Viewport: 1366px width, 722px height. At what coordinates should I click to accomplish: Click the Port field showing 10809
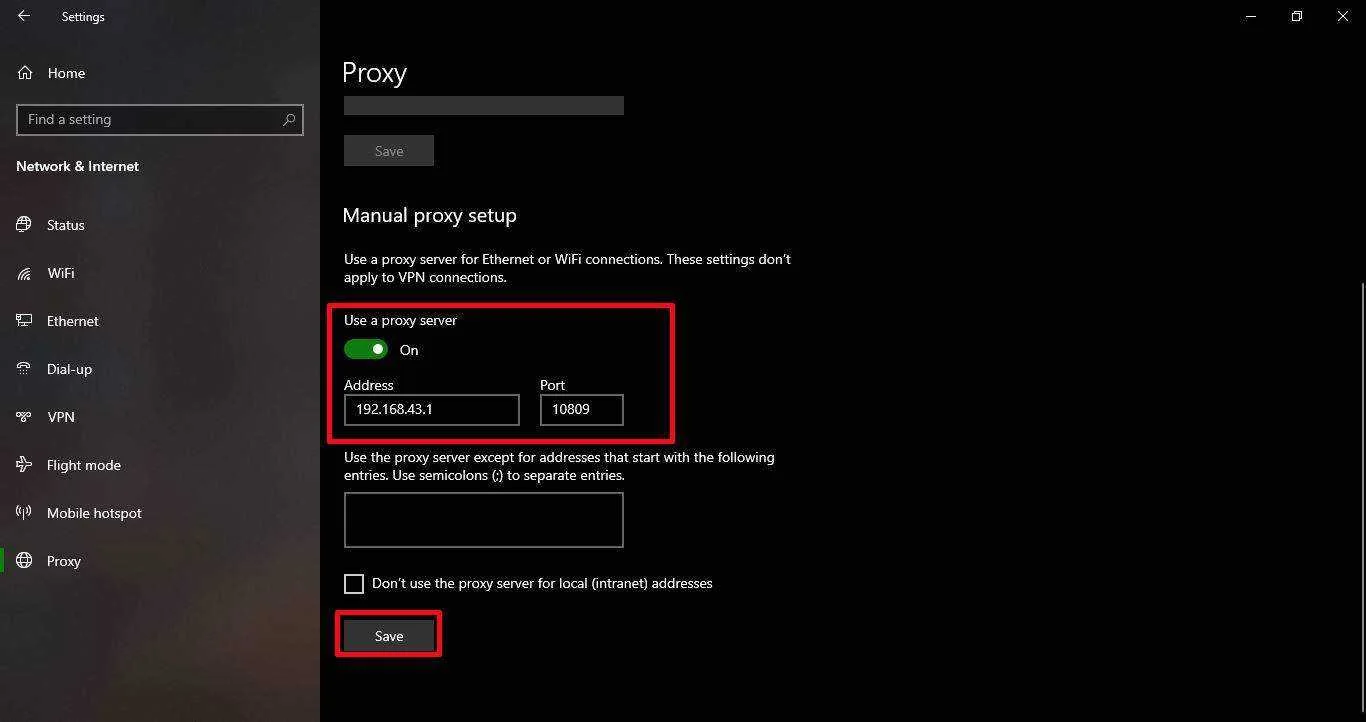[x=582, y=409]
